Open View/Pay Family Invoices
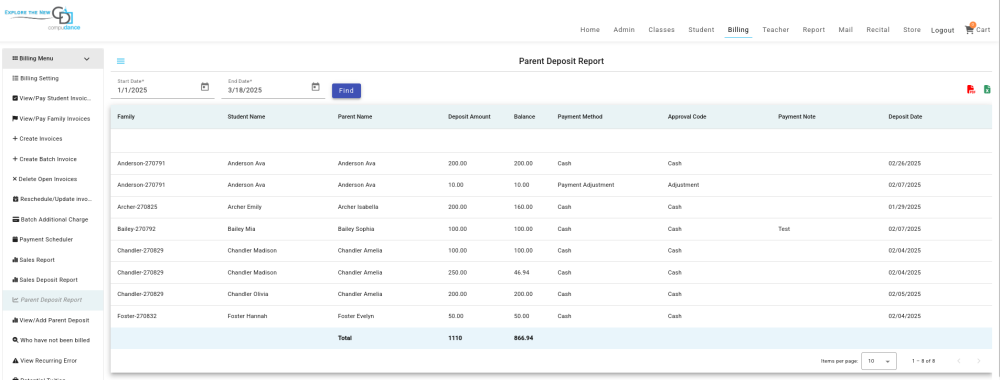This screenshot has height=380, width=1000. (x=53, y=119)
